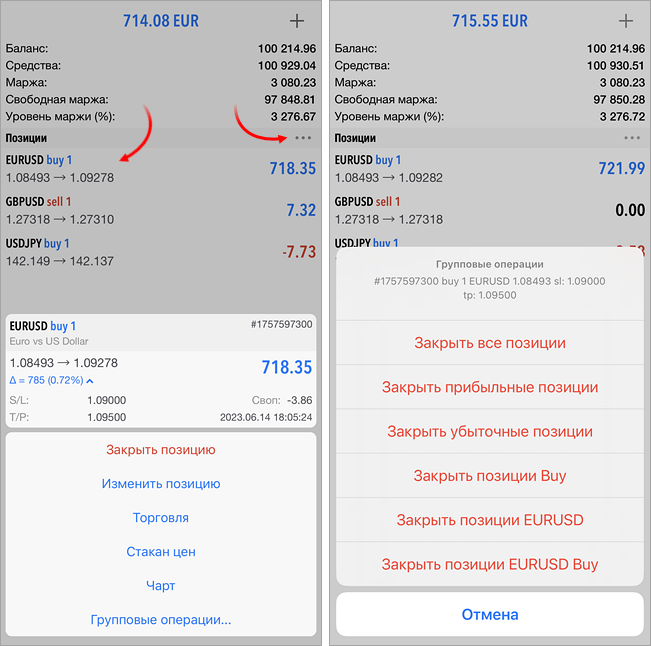Open Торговля from the position menu
Screen dimensions: 651x646
[x=161, y=518]
